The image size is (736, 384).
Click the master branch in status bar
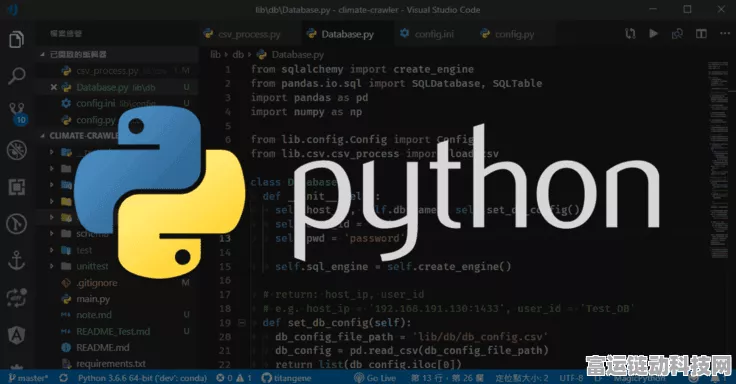pos(28,378)
